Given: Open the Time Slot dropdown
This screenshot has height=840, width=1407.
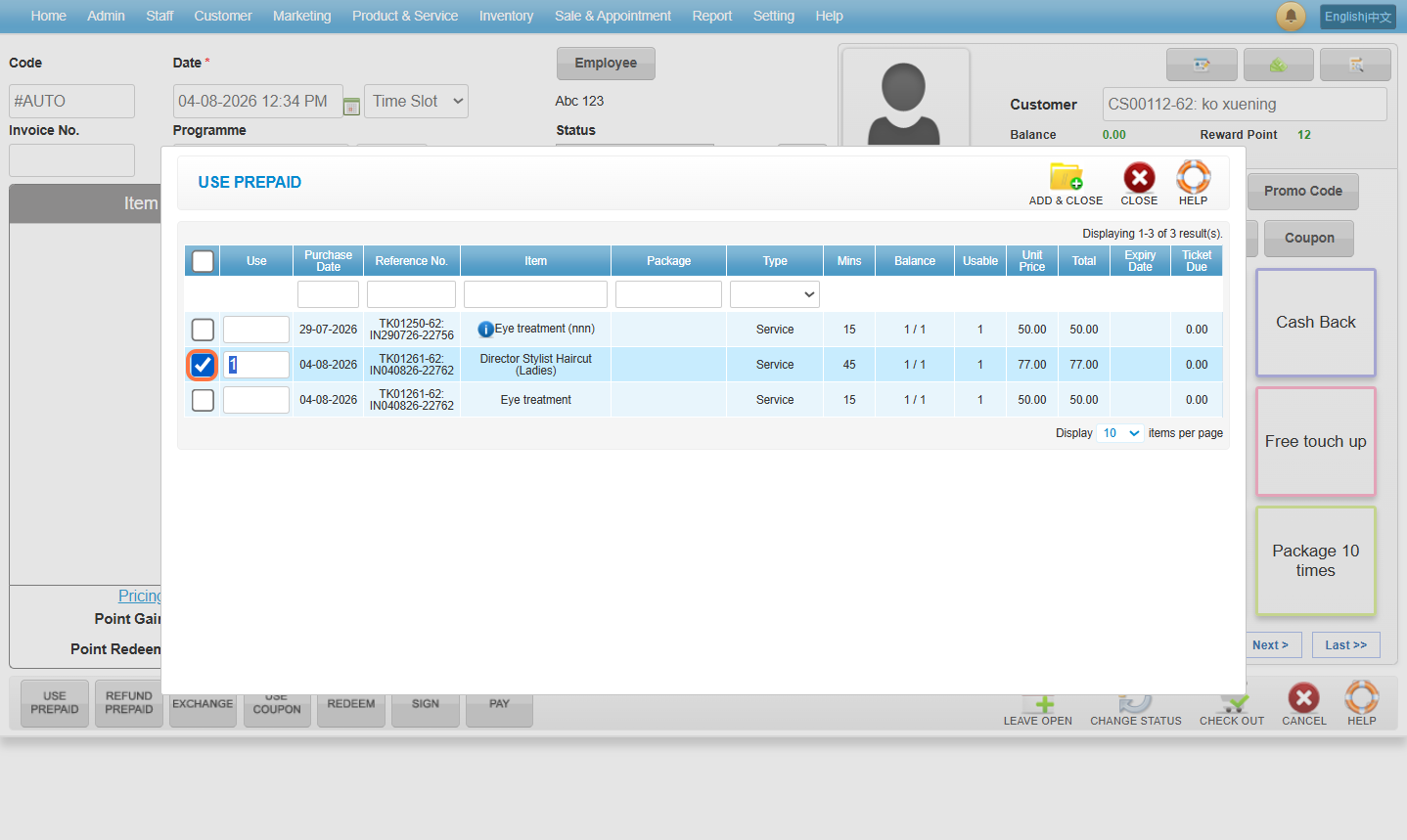Looking at the screenshot, I should tap(416, 101).
